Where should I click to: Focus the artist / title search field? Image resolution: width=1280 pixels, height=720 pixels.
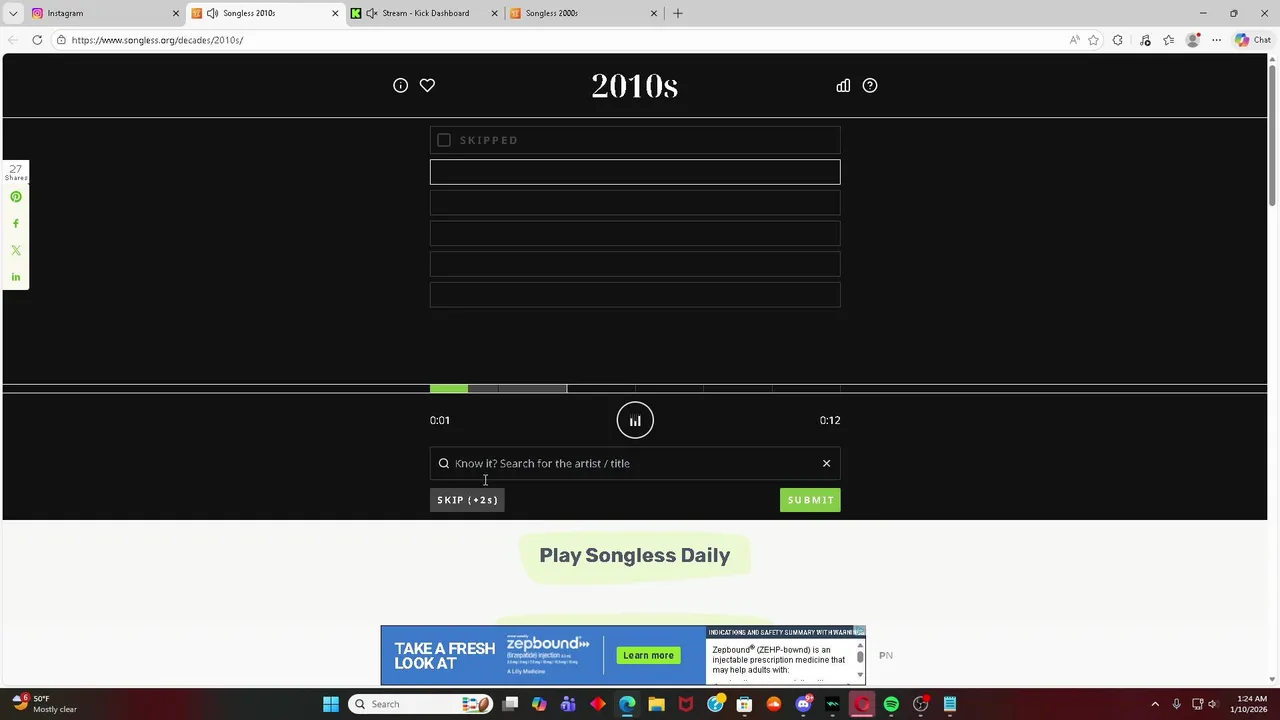[x=635, y=463]
